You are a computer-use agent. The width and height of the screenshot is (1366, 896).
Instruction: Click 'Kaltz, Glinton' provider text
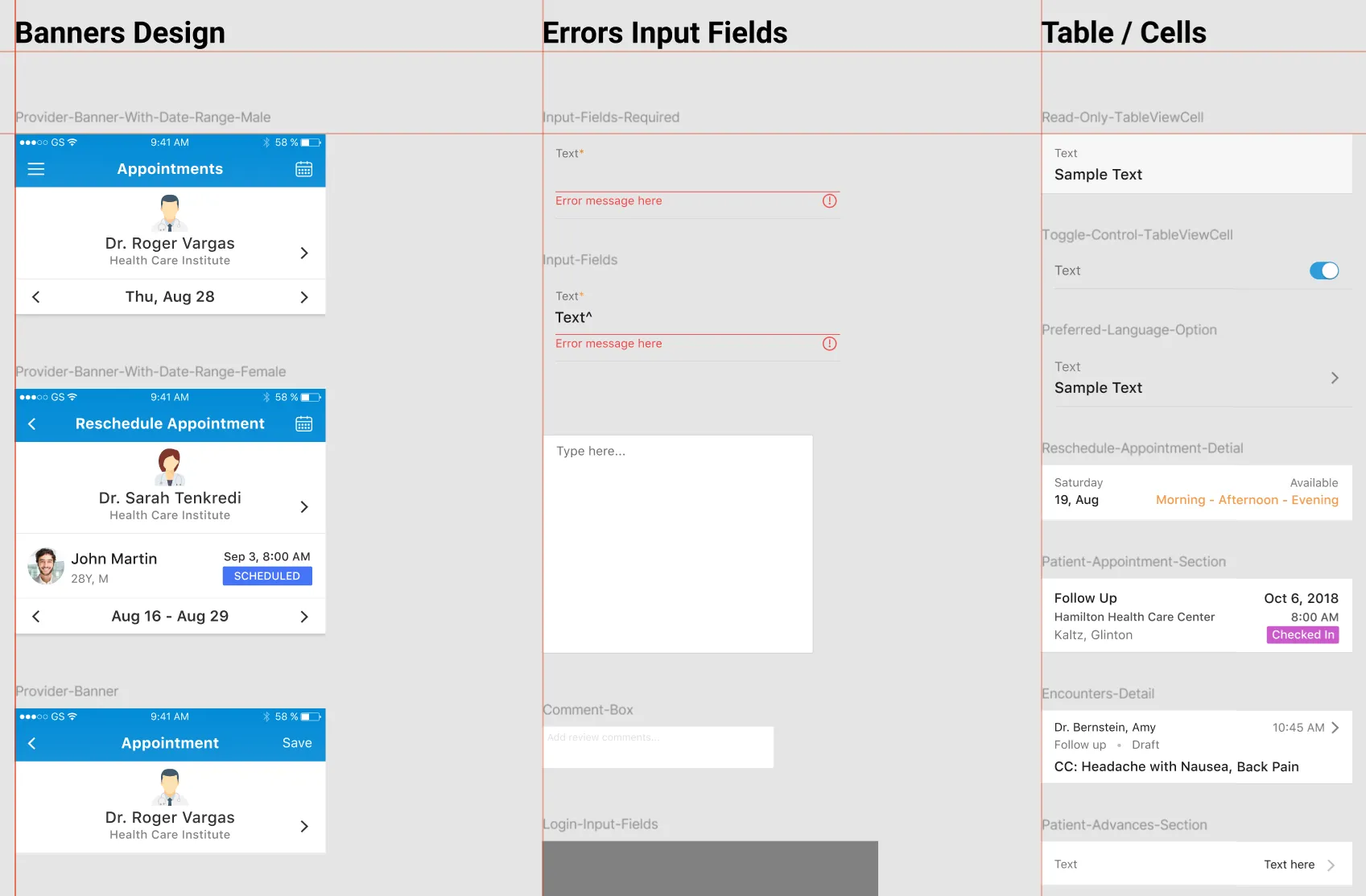coord(1094,635)
